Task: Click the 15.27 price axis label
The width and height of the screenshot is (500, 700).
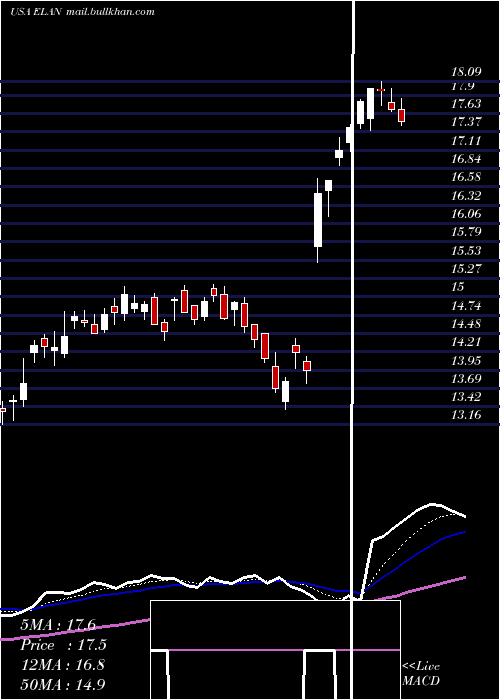Action: click(466, 269)
